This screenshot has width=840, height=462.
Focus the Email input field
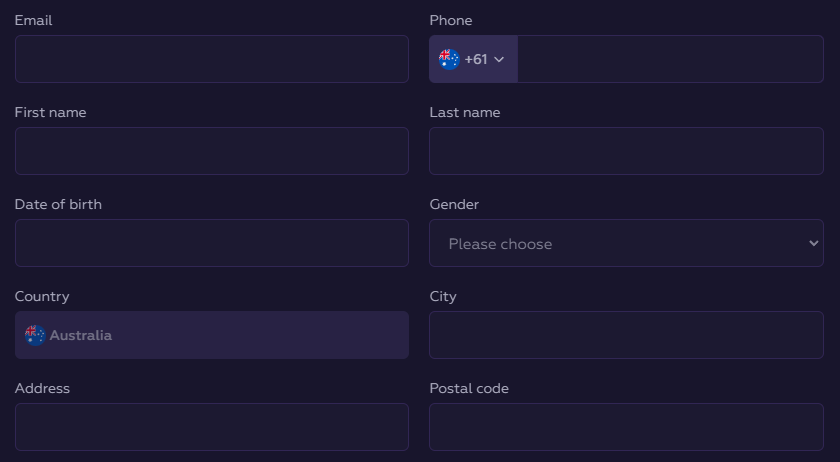pyautogui.click(x=211, y=59)
